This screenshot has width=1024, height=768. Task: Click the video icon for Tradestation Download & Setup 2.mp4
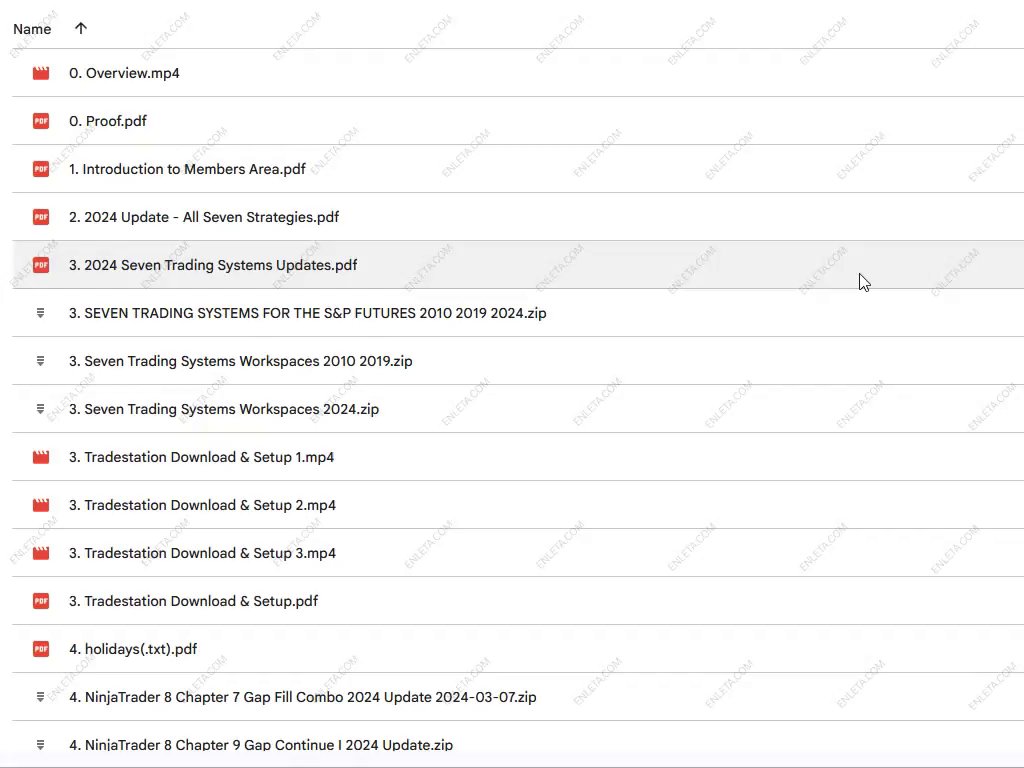pos(41,505)
